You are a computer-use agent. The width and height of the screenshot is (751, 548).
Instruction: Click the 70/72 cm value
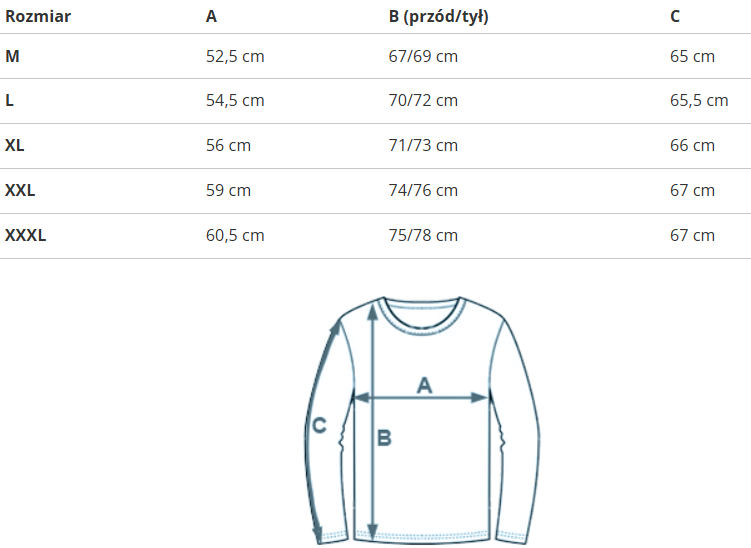[x=423, y=101]
